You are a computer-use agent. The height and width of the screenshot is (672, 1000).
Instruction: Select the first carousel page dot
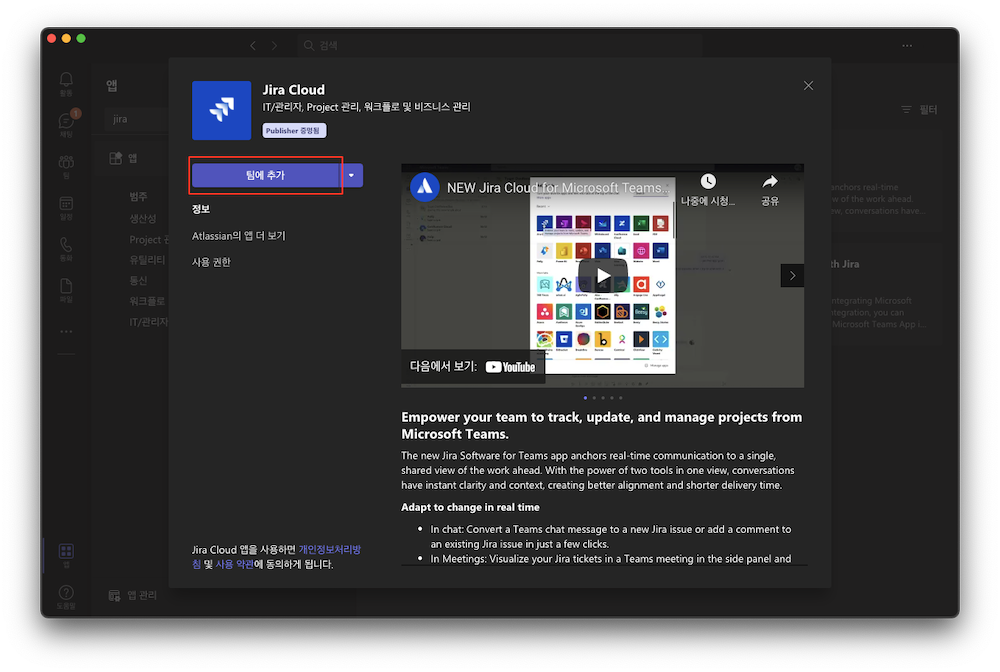click(x=585, y=398)
